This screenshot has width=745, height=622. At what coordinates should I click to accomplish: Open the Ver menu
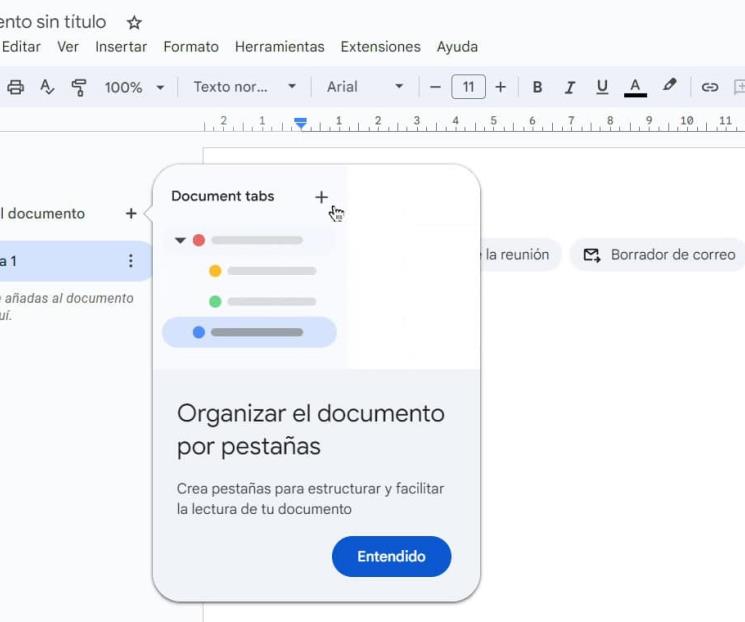click(x=68, y=47)
